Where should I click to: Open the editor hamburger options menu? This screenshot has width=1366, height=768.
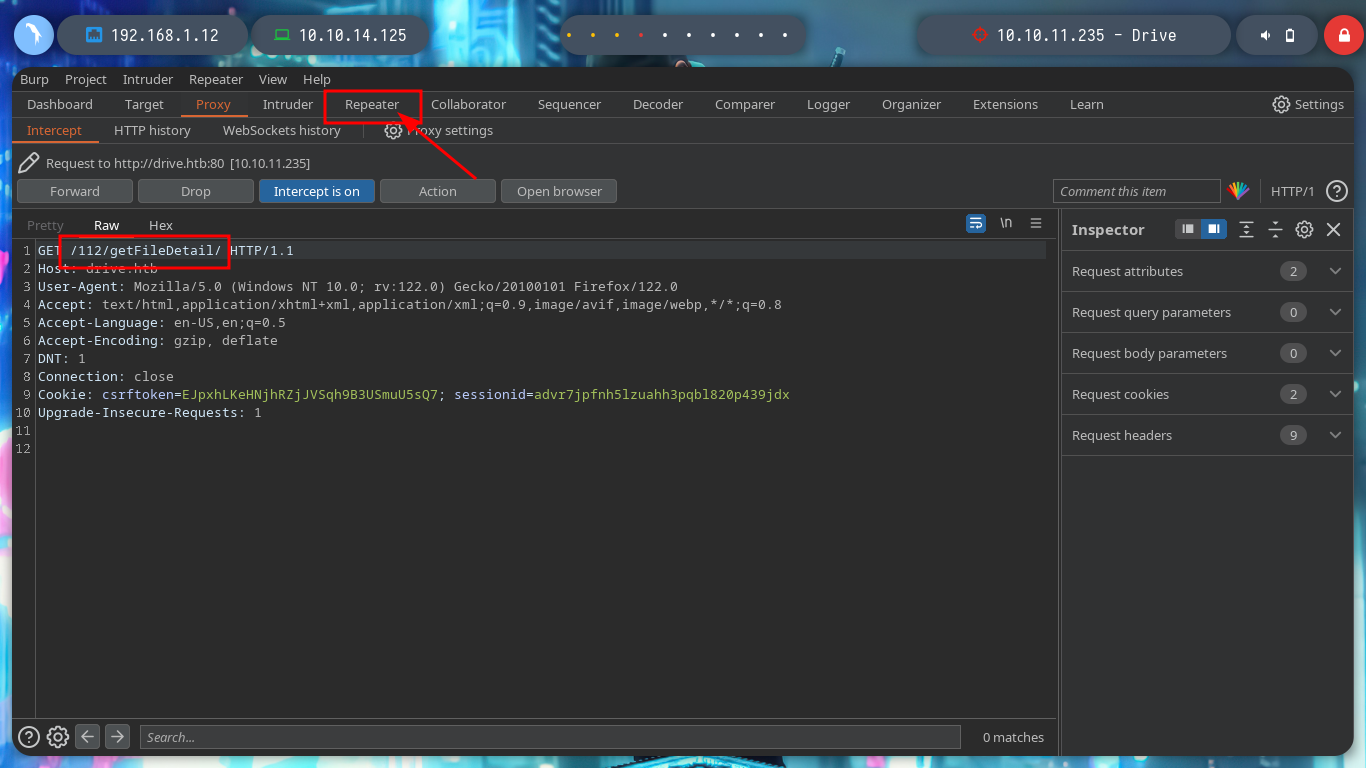[1036, 223]
